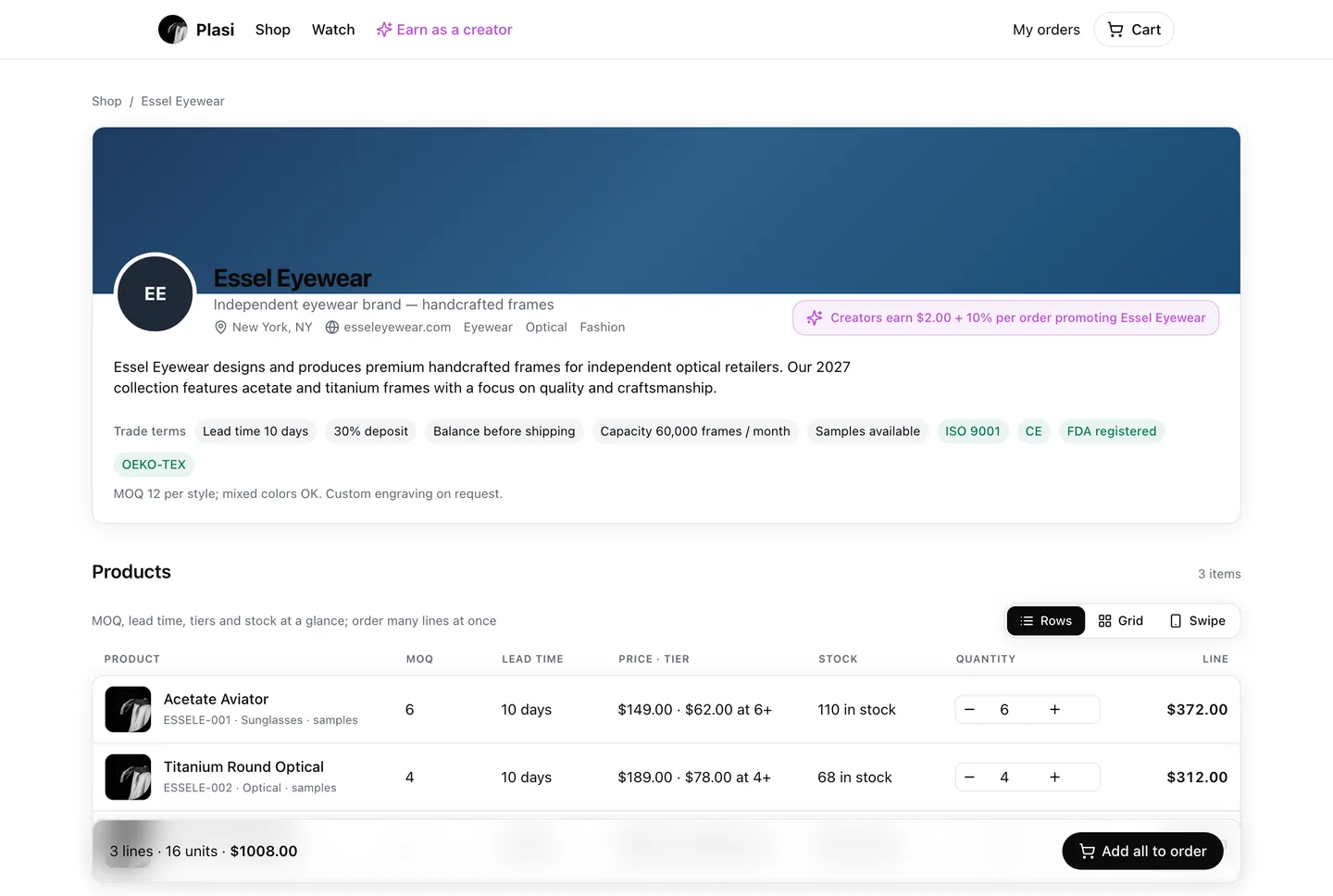Visit the esseleyewear.com website link
Image resolution: width=1333 pixels, height=896 pixels.
(x=388, y=327)
